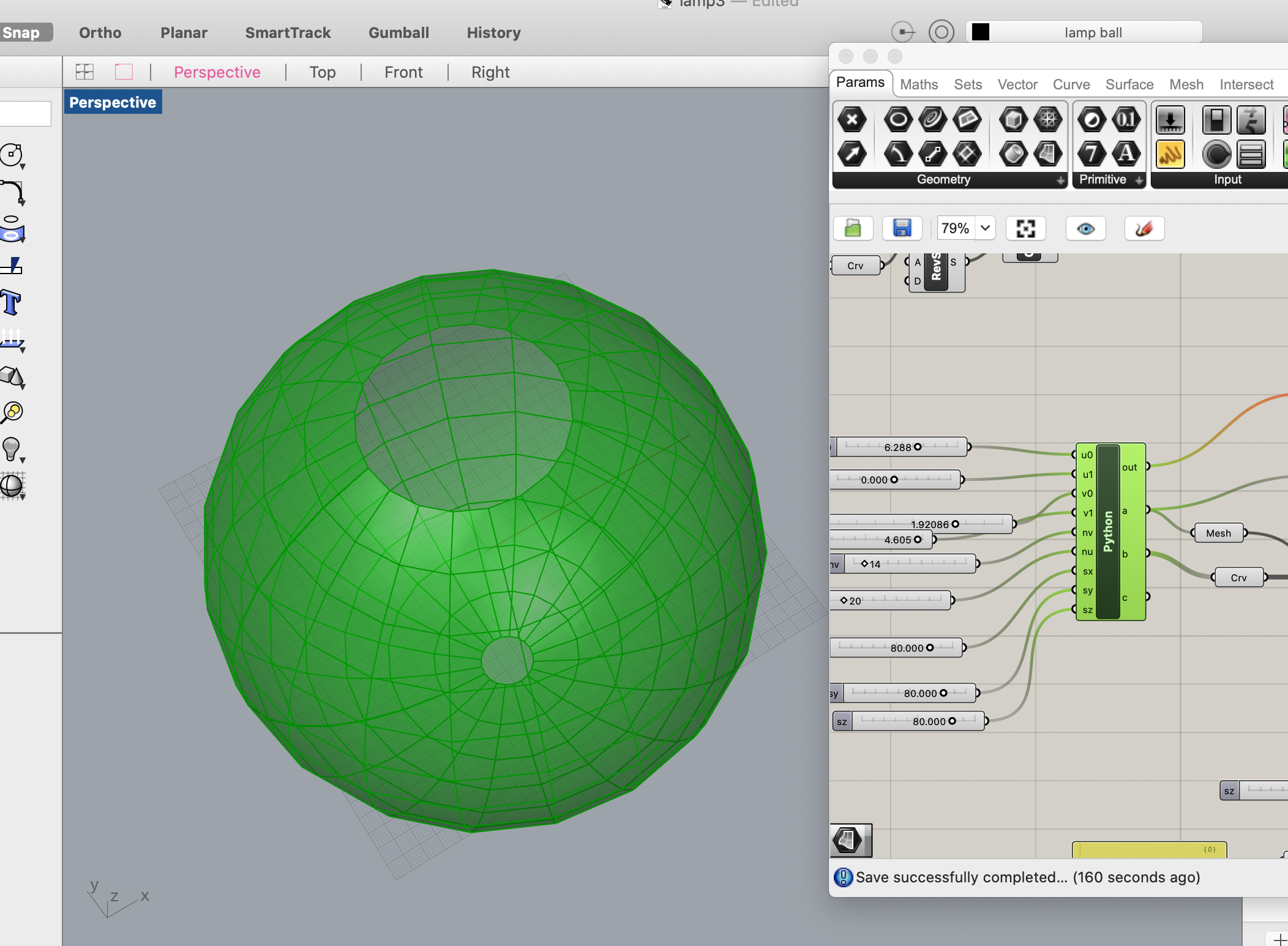This screenshot has width=1288, height=946.
Task: Select the Vector geometry icon
Action: [852, 154]
